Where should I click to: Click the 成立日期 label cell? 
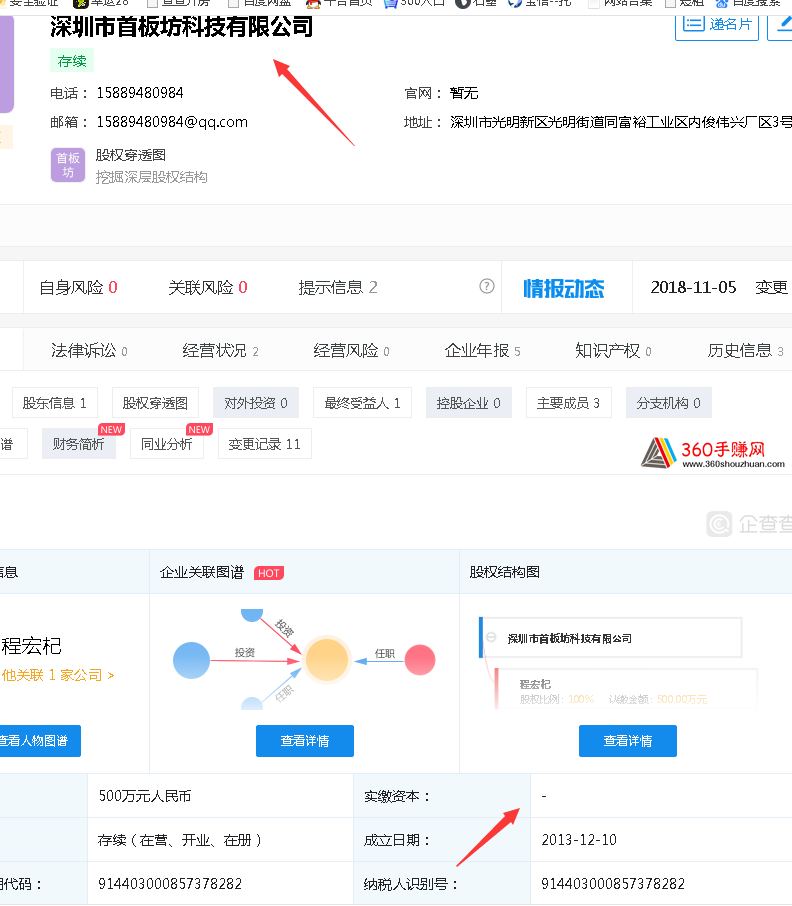441,840
